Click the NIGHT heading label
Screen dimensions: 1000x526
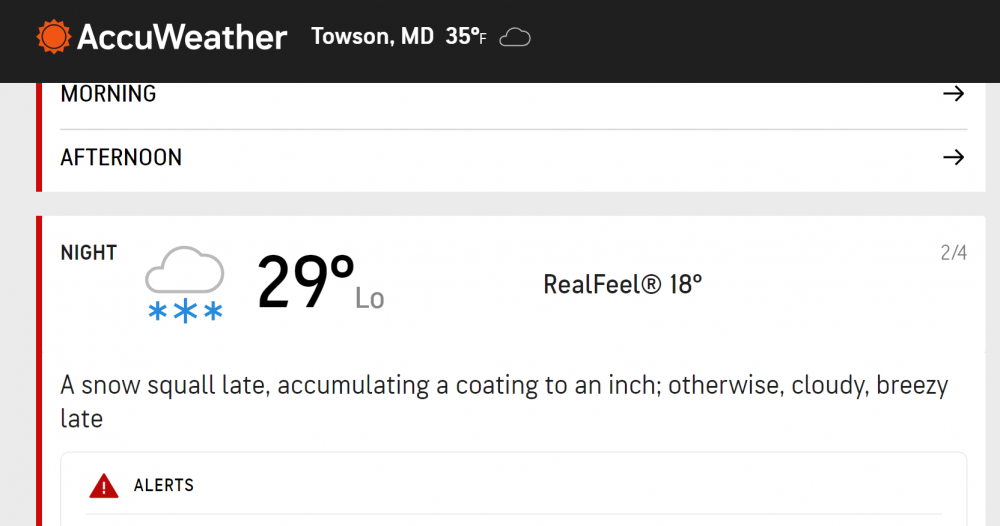pyautogui.click(x=89, y=252)
